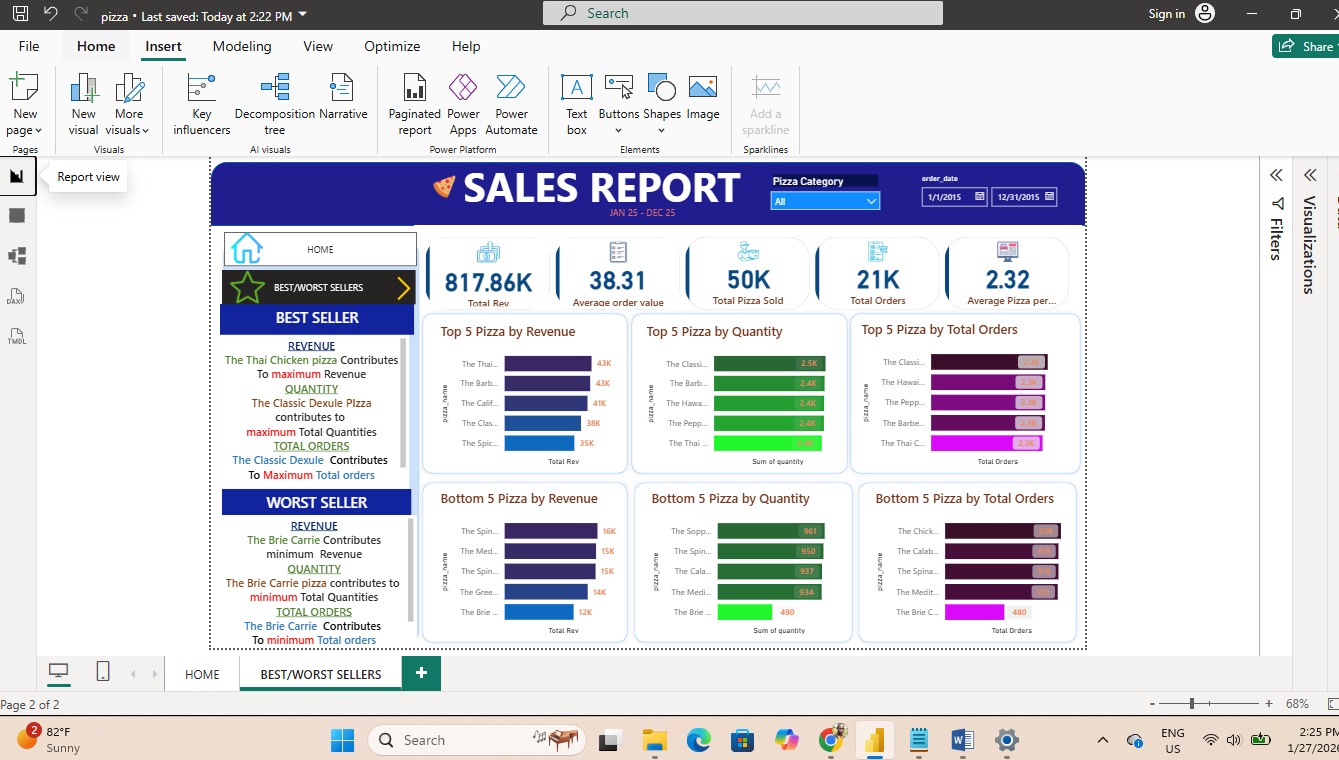1339x760 pixels.
Task: Click the Paginated report icon
Action: click(x=414, y=104)
